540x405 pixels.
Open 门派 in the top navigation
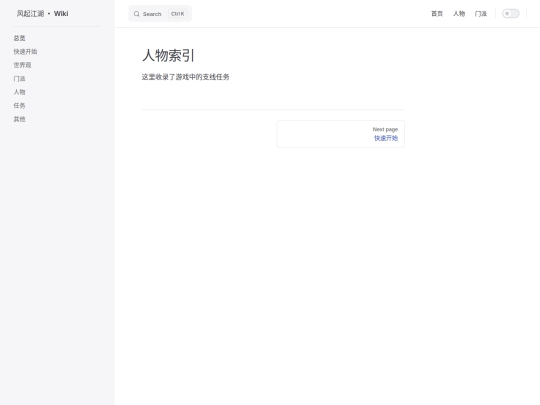[481, 14]
